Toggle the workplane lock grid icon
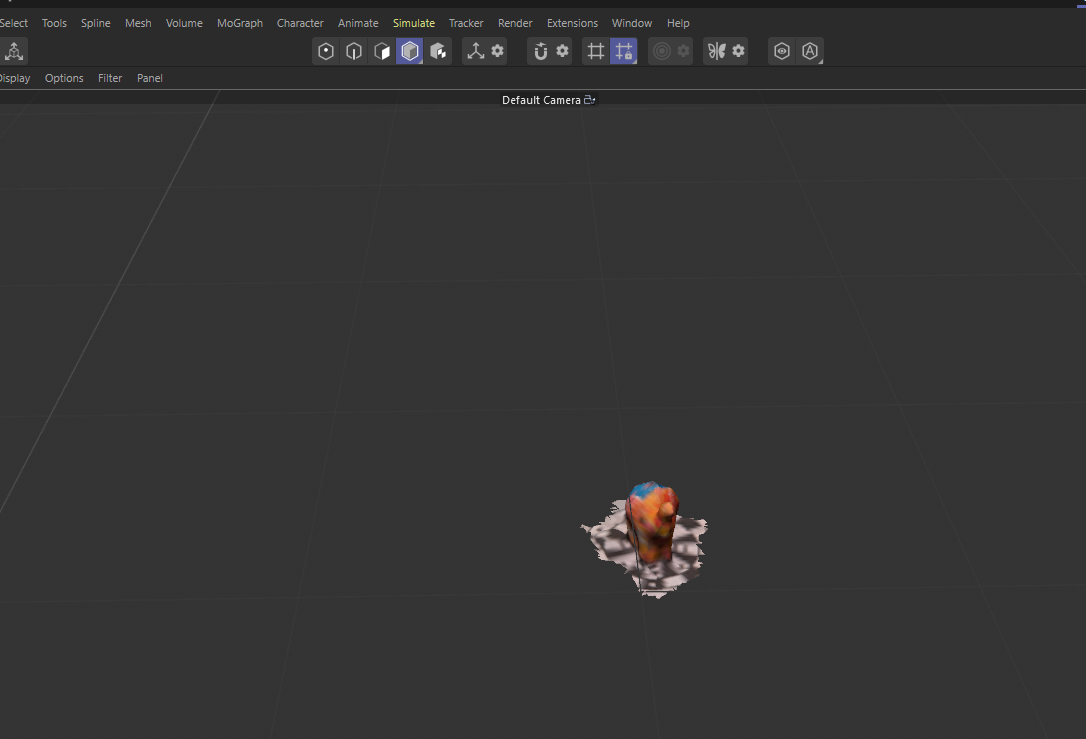 (x=624, y=51)
